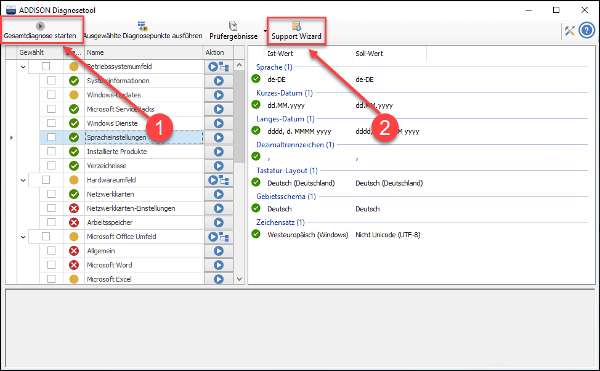Click scrollbar down arrow in diagnosis list
This screenshot has width=600, height=371.
(x=239, y=279)
